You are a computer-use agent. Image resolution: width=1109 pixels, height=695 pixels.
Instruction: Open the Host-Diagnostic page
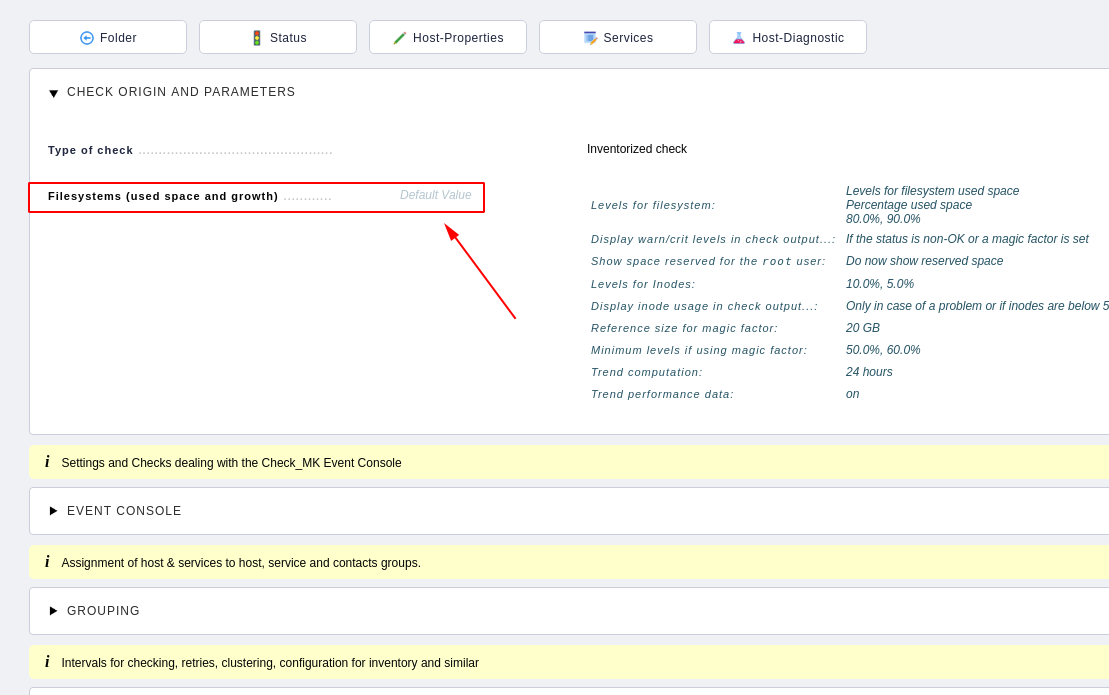[x=788, y=37]
